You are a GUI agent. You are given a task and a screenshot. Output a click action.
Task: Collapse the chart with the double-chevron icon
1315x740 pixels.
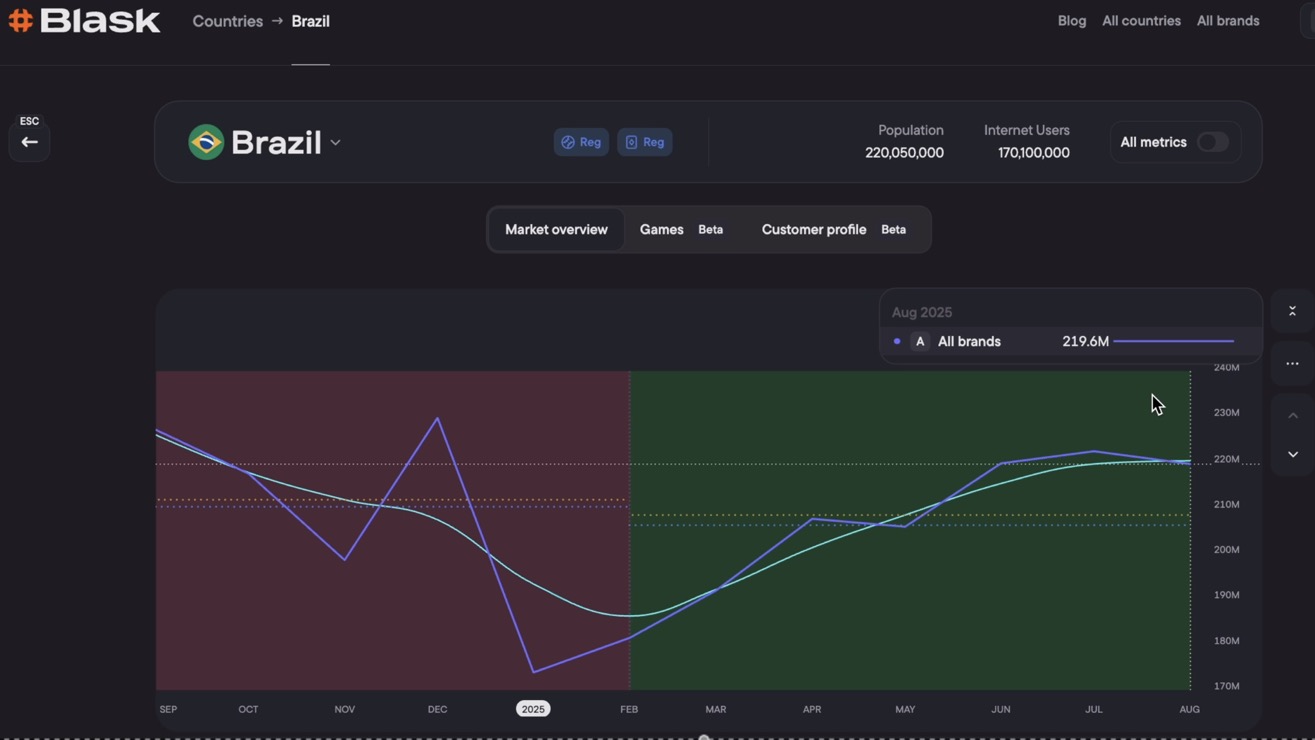(1292, 312)
